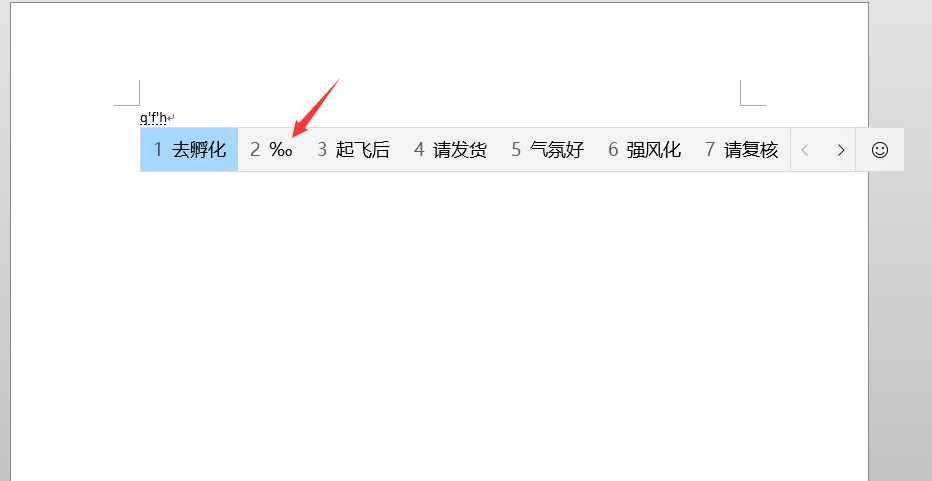Select candidate 4 请发货

[x=451, y=150]
